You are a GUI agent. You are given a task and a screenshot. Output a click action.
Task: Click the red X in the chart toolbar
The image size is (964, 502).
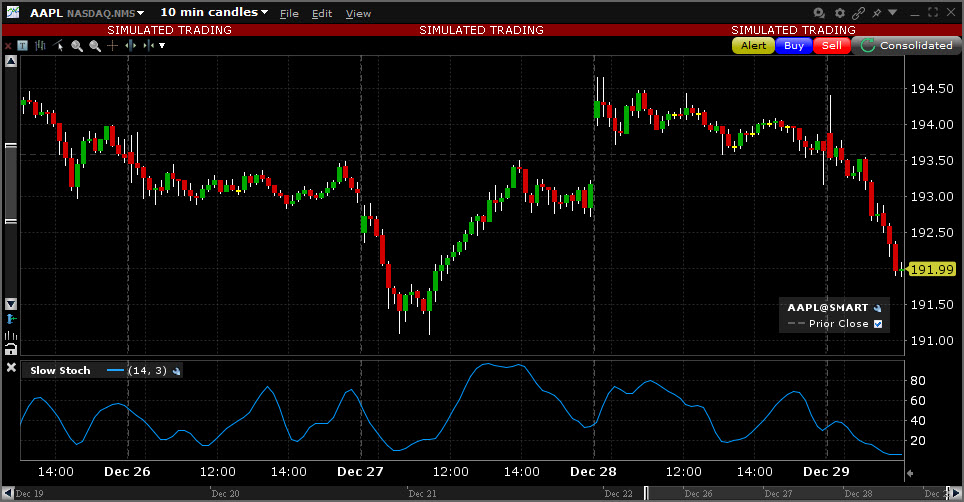point(8,45)
